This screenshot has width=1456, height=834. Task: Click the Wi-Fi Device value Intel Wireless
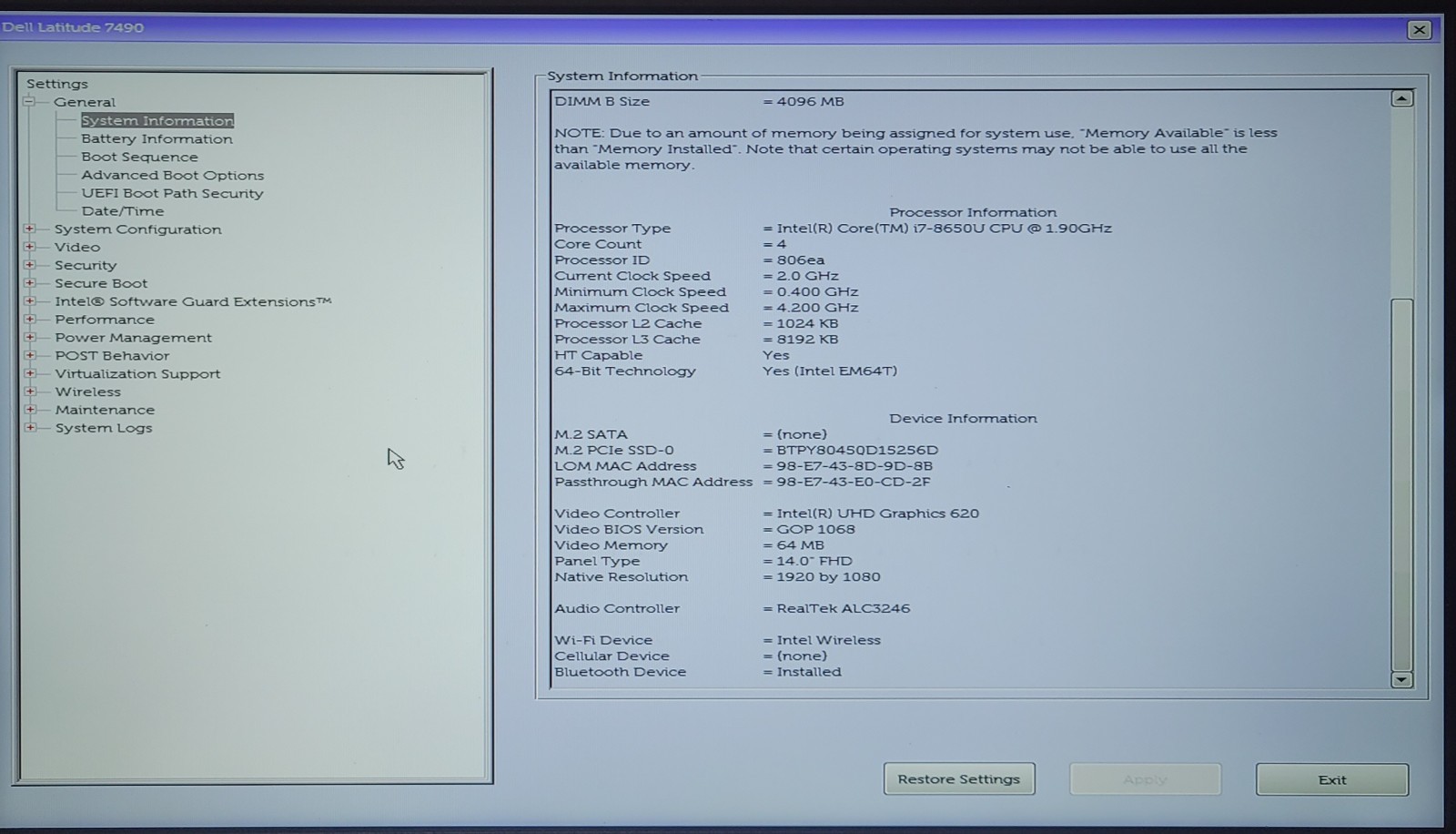click(x=828, y=640)
